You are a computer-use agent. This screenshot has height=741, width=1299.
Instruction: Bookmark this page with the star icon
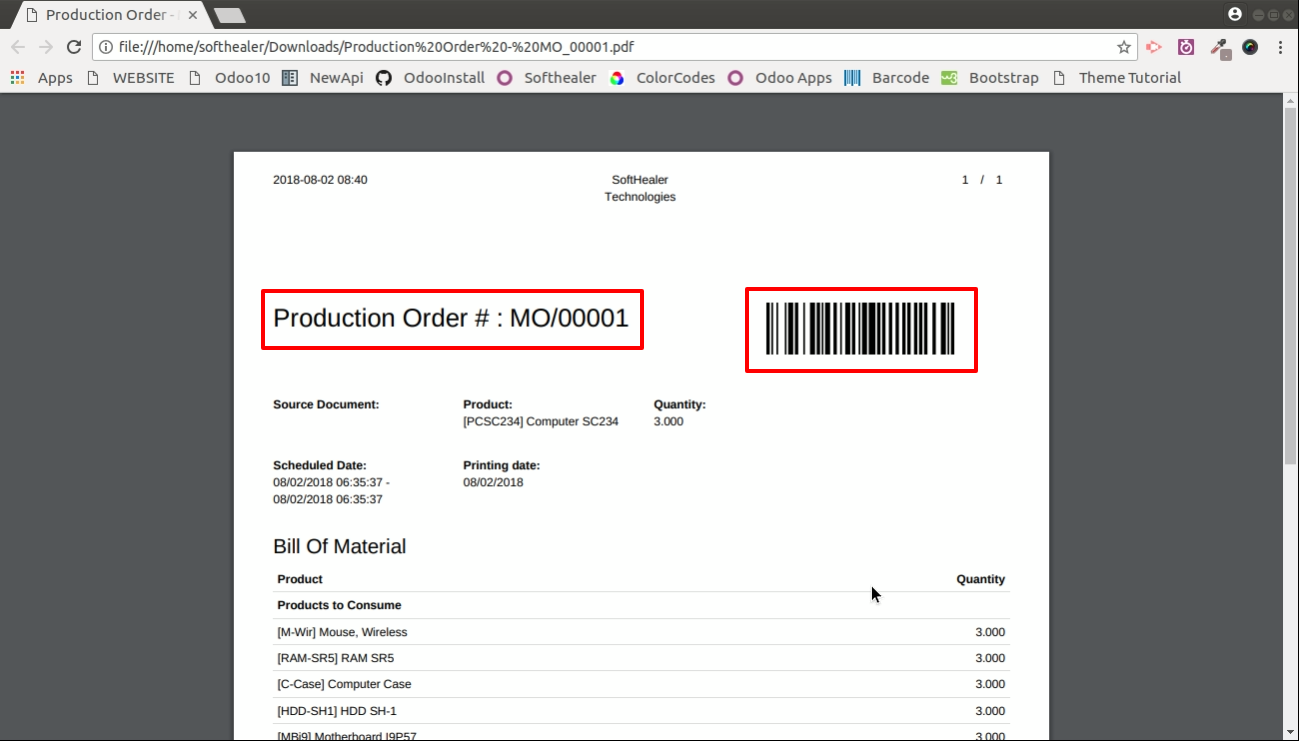1124,47
